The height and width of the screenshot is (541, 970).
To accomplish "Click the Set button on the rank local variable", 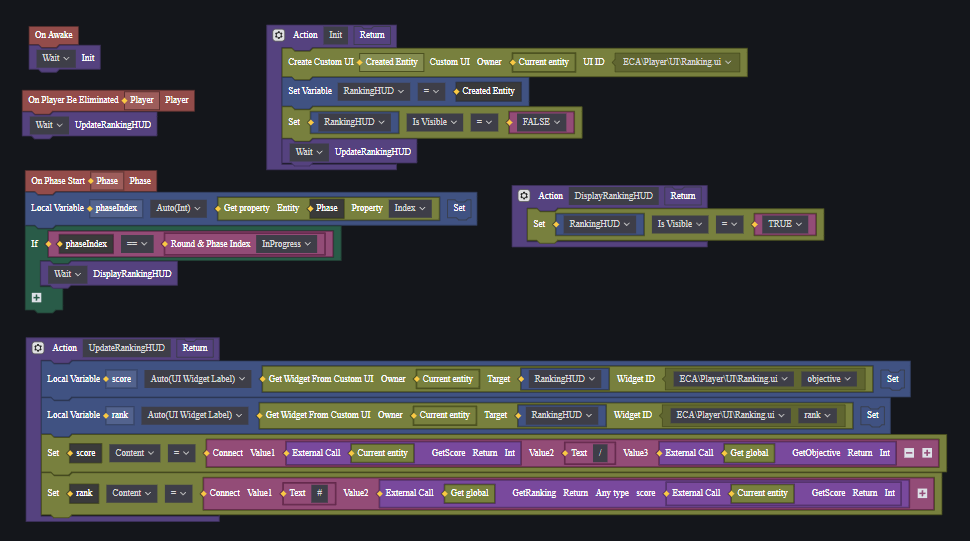I will pyautogui.click(x=873, y=415).
